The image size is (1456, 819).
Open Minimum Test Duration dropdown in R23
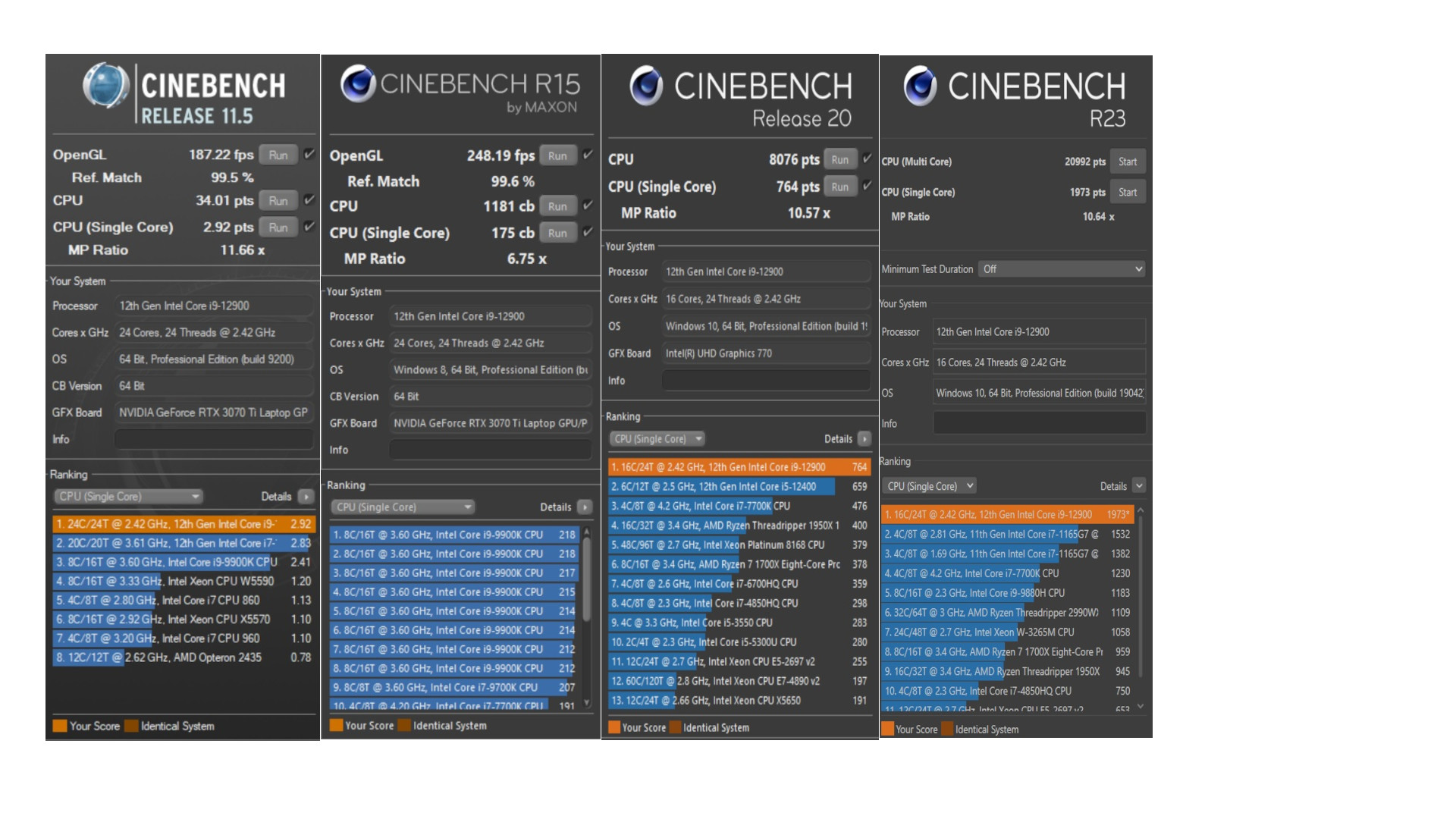coord(1061,269)
